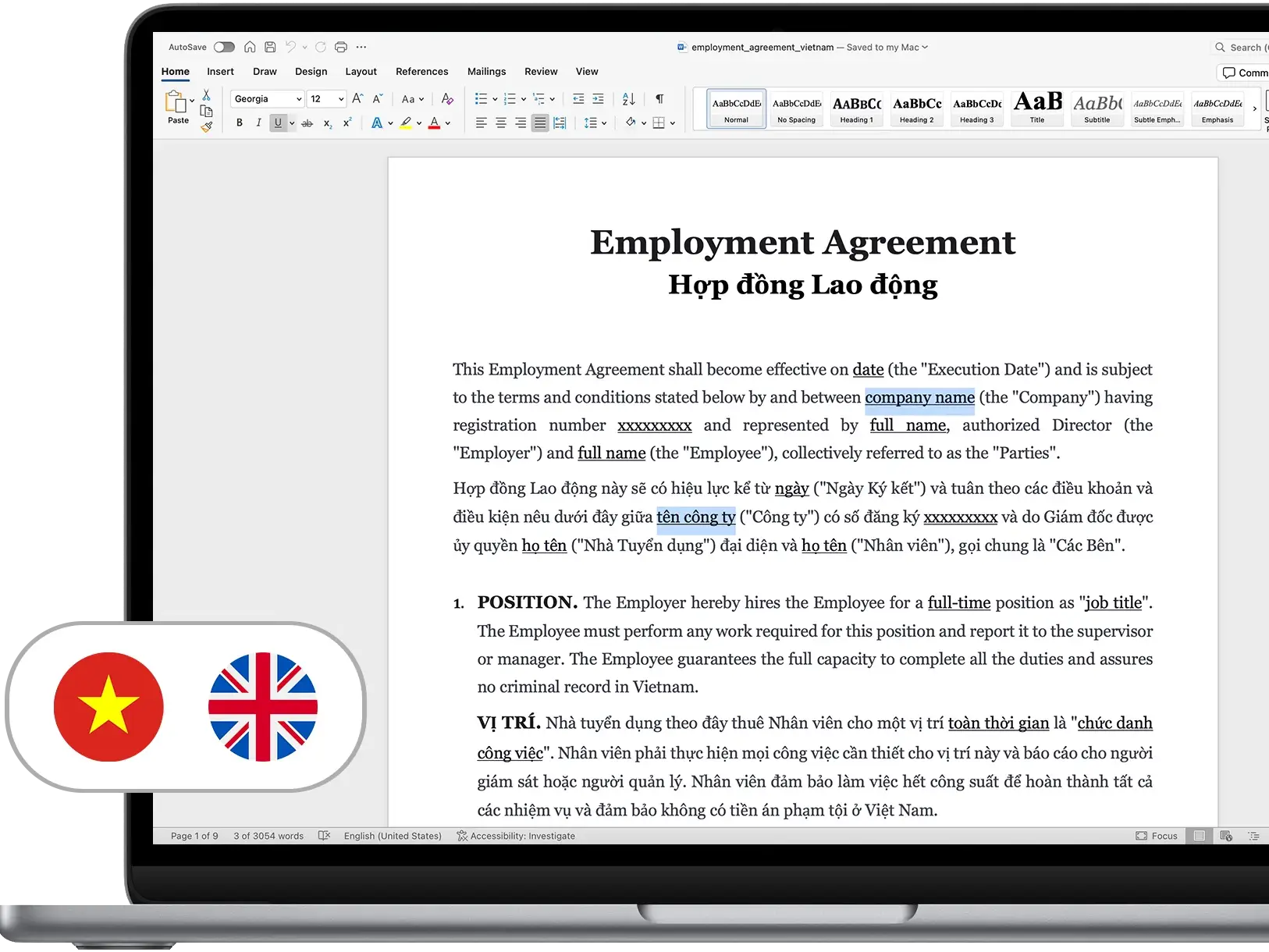Click the Search field
Viewport: 1269px width, 952px height.
coord(1241,48)
